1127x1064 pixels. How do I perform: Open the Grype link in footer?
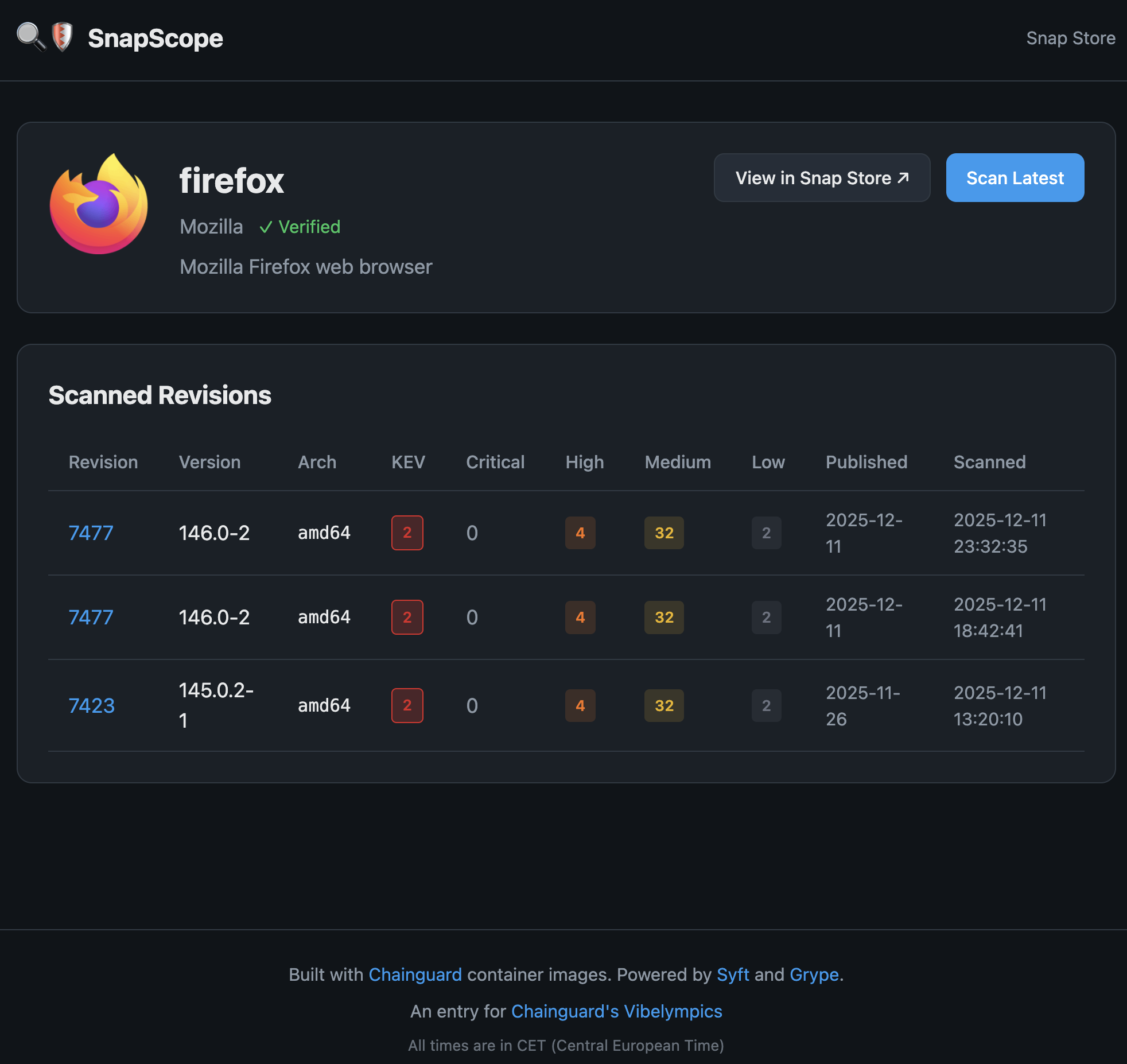click(x=814, y=974)
